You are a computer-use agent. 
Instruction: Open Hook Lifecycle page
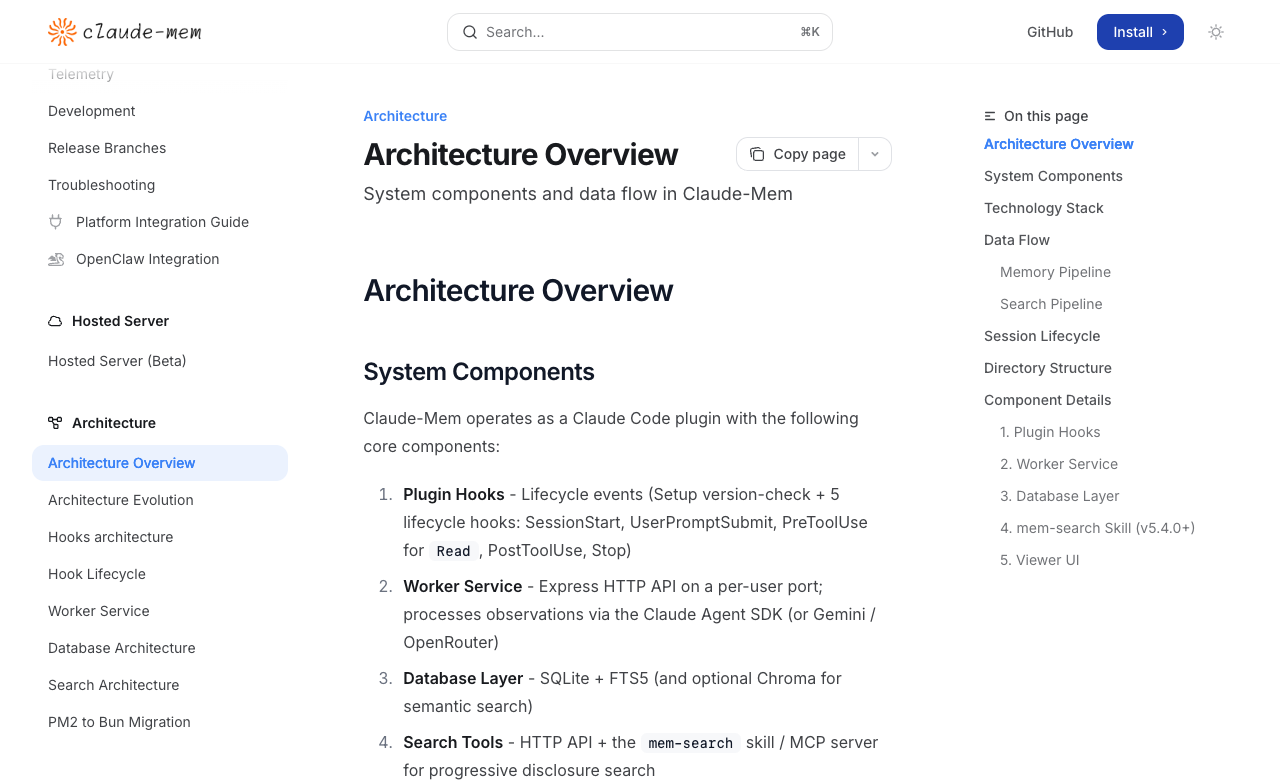[x=97, y=574]
